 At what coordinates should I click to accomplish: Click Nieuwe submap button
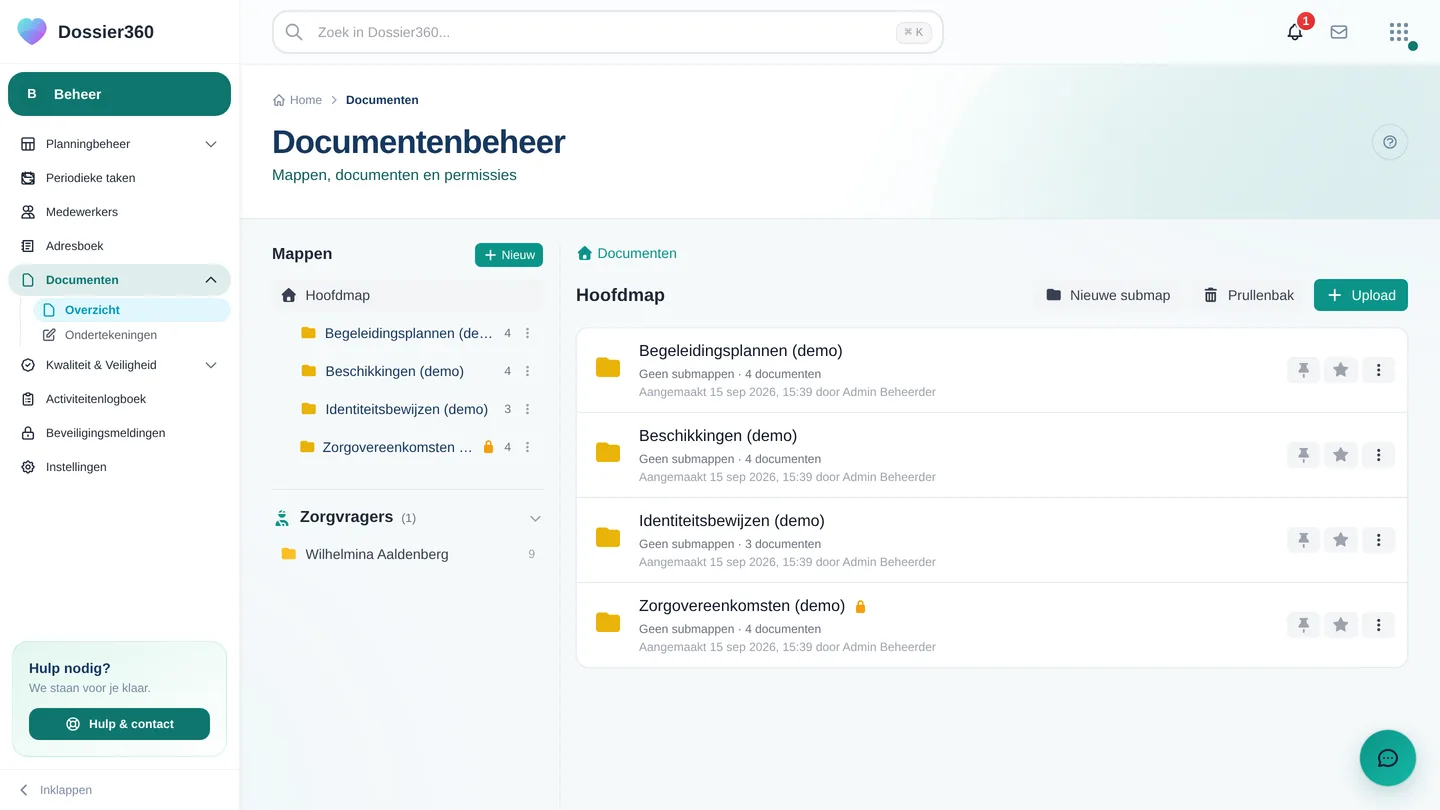tap(1108, 295)
